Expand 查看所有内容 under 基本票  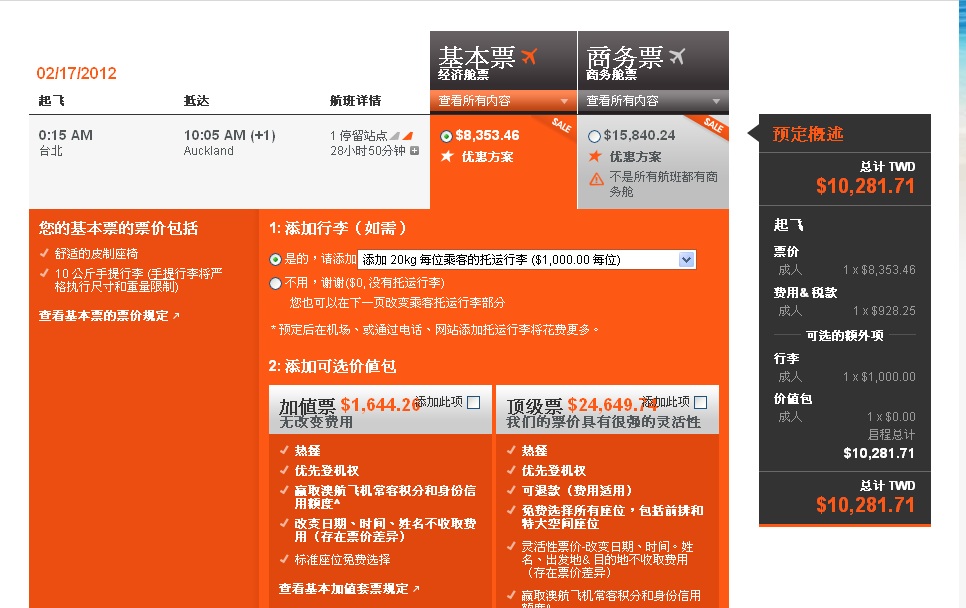point(503,101)
